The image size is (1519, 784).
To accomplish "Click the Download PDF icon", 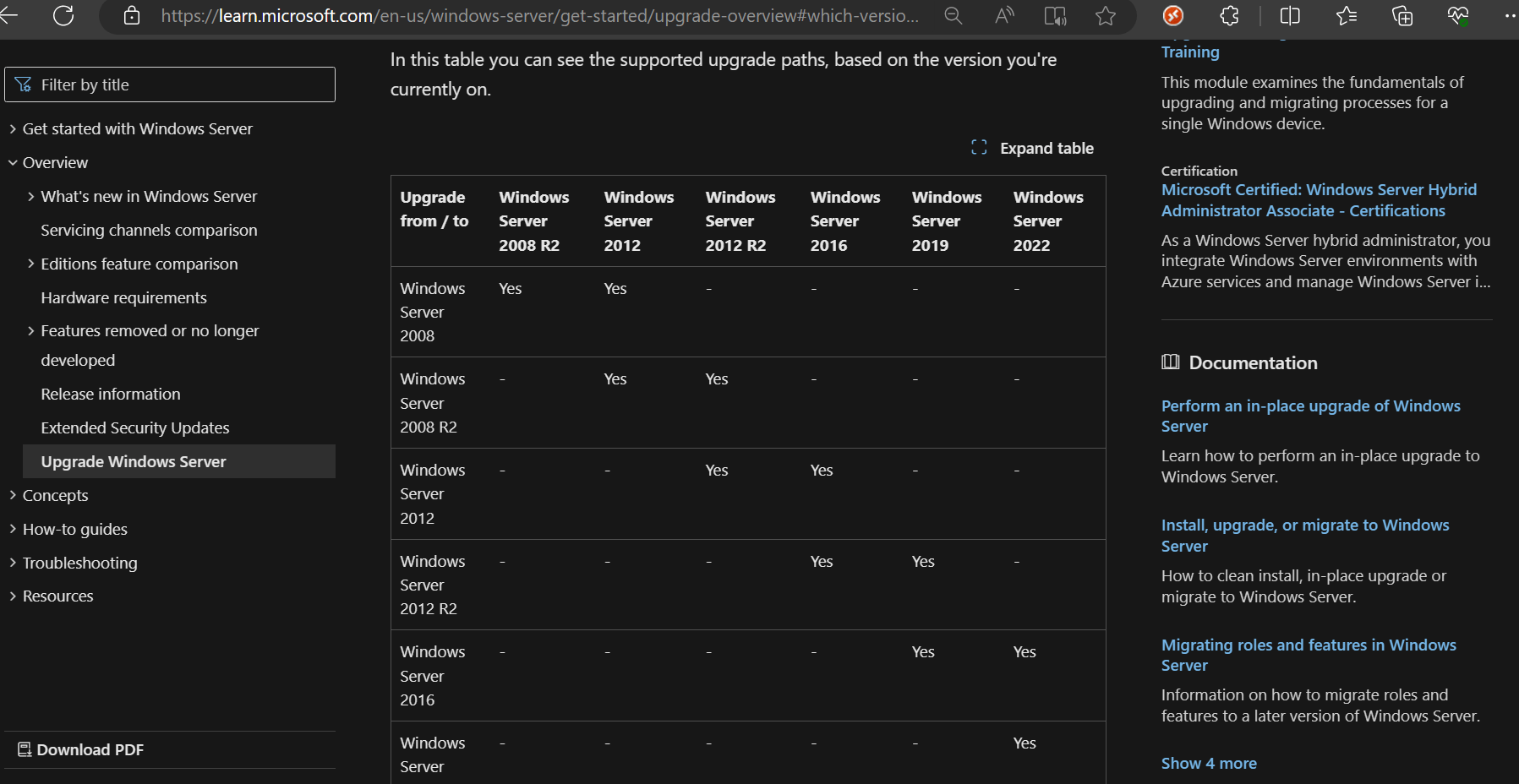I will point(25,749).
